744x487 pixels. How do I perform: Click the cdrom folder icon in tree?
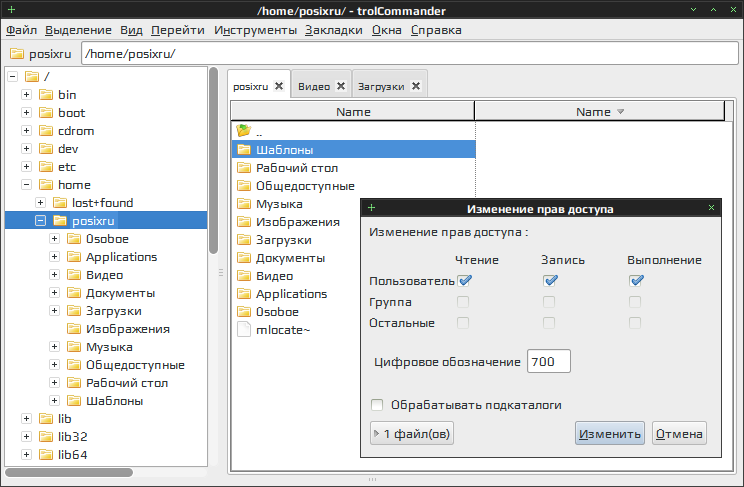point(46,131)
